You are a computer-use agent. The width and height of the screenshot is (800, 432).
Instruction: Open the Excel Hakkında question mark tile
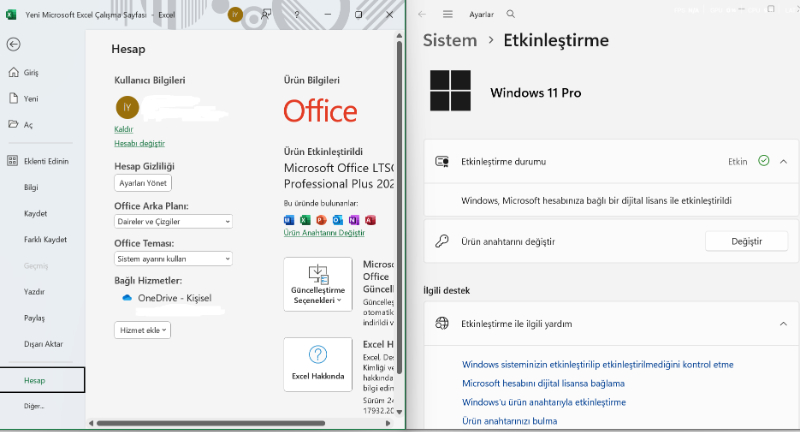(318, 364)
